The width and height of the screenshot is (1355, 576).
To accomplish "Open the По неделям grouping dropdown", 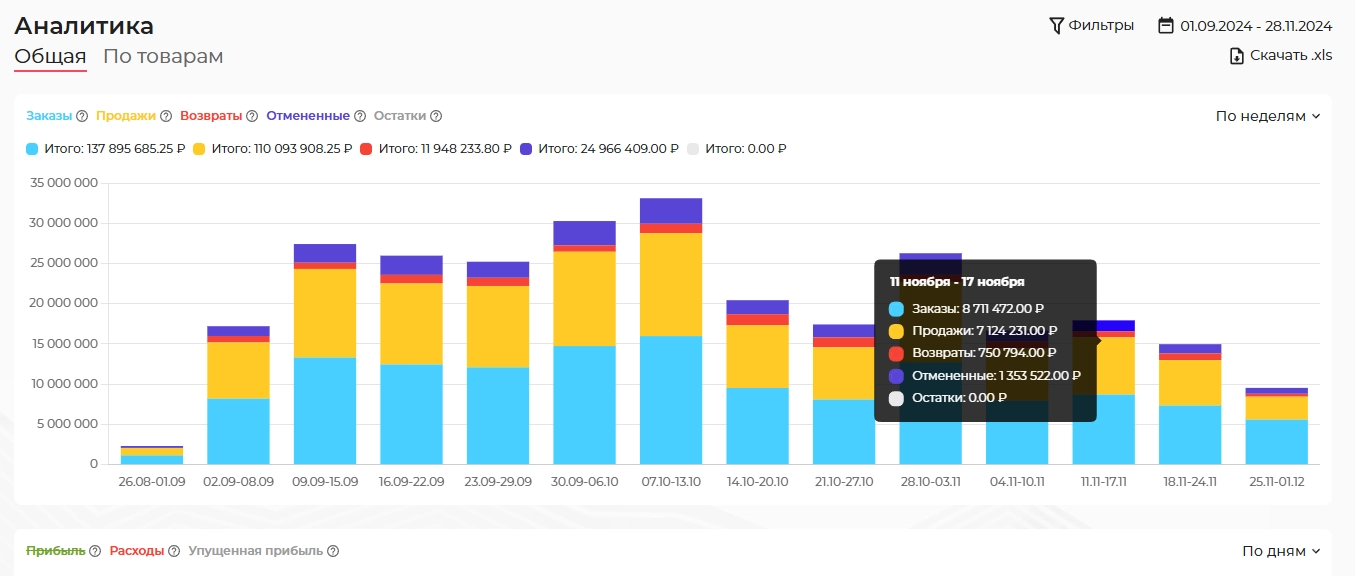I will click(x=1267, y=116).
